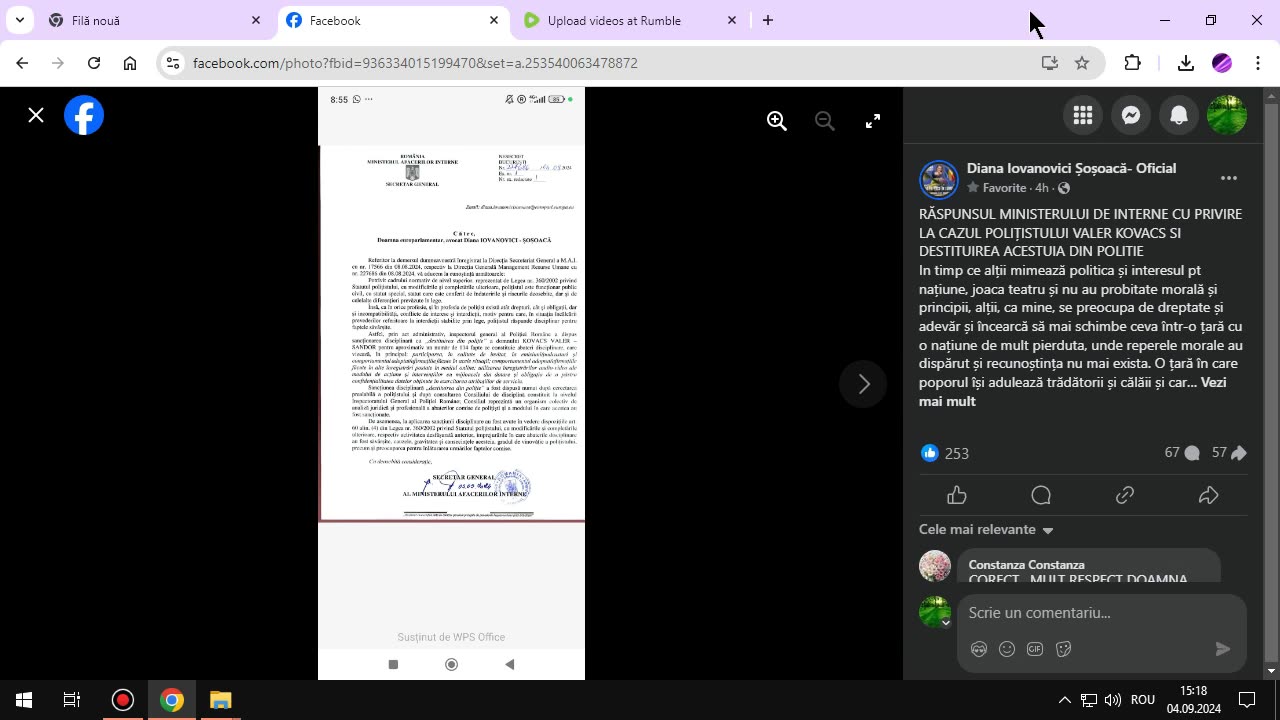The height and width of the screenshot is (720, 1280).
Task: Open a new browser tab
Action: coord(768,20)
